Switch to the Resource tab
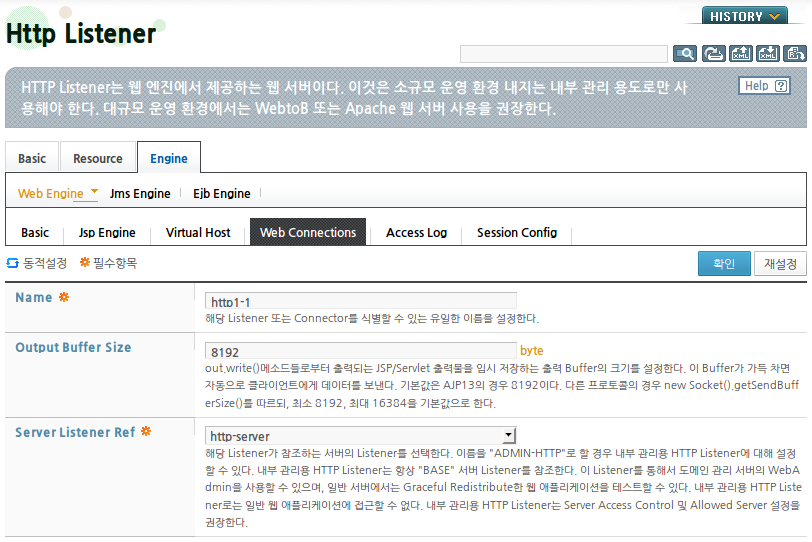Screen dimensions: 812x542 click(98, 158)
